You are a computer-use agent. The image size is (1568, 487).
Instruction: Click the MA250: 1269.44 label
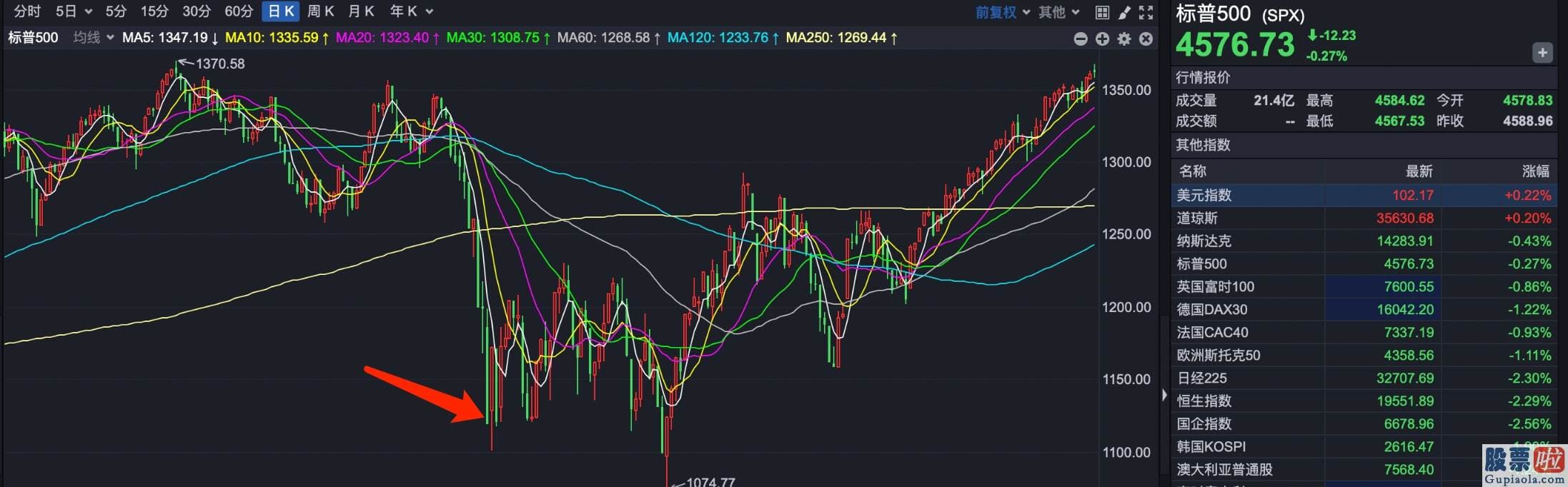click(x=842, y=37)
